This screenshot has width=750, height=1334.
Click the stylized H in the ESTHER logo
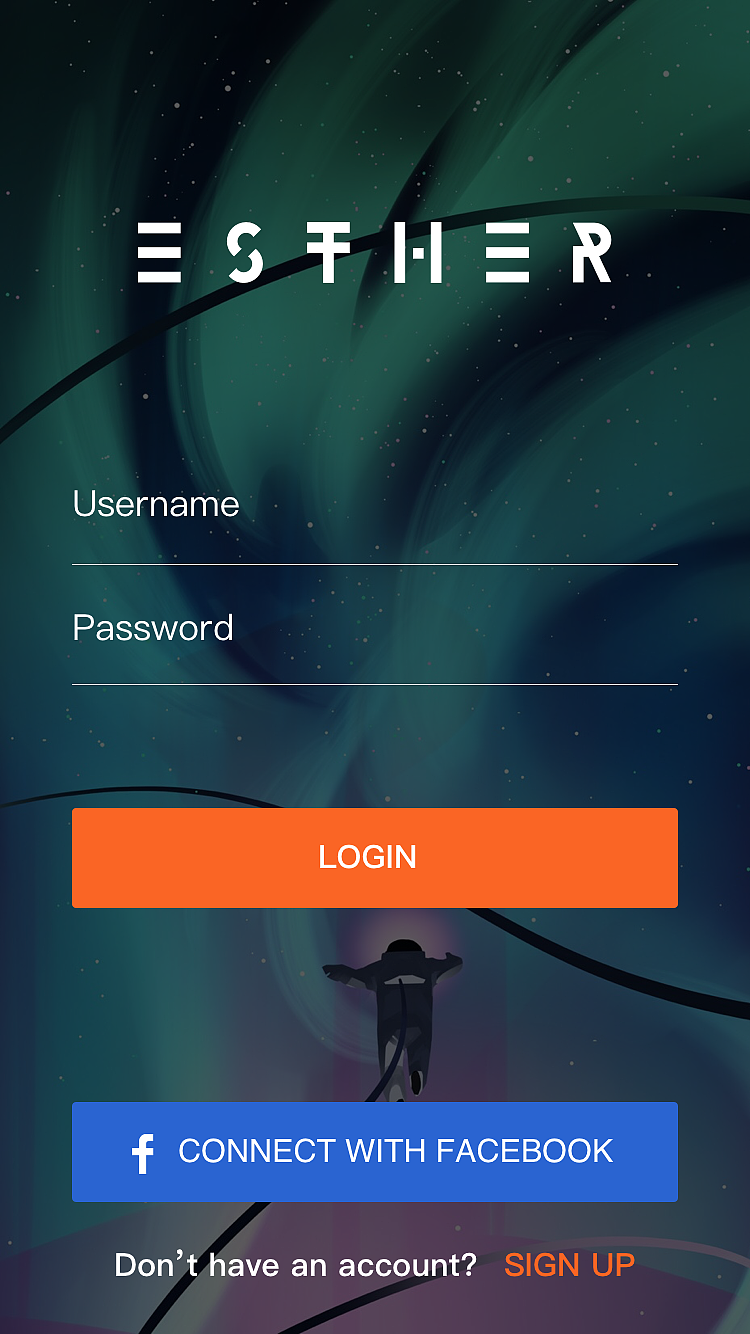pos(418,253)
